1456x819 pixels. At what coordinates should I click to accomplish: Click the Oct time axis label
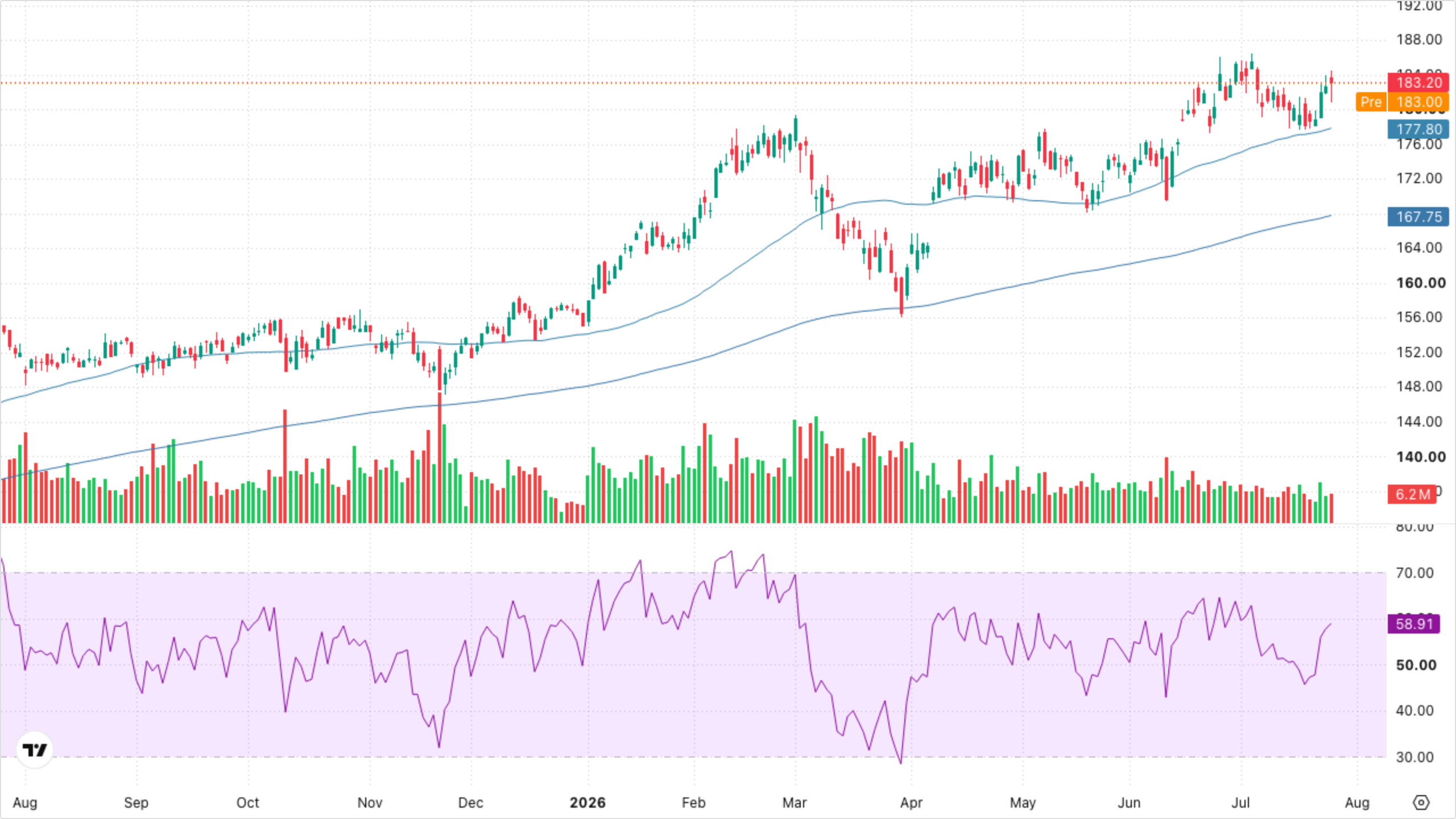coord(247,803)
